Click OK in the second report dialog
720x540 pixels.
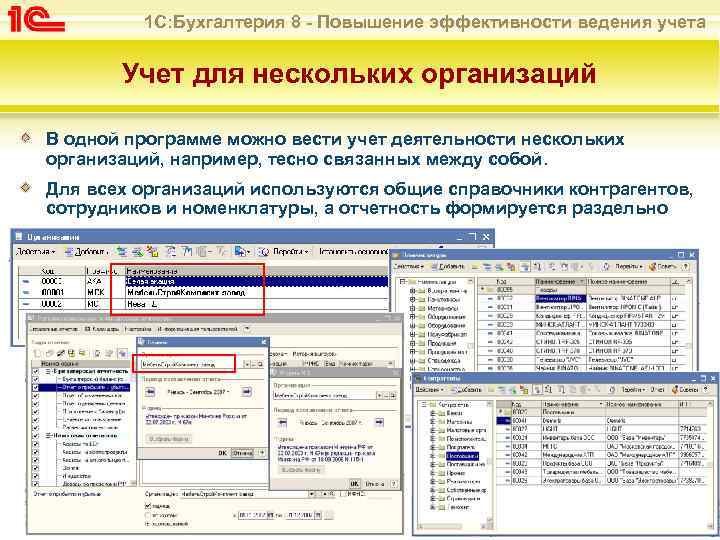(x=354, y=484)
